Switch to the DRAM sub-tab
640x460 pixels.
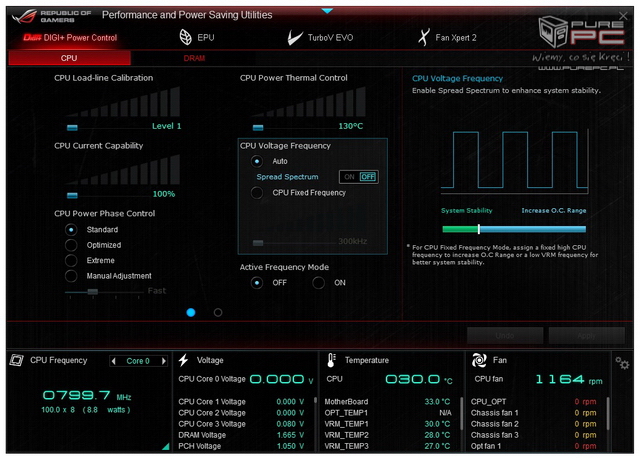point(194,58)
